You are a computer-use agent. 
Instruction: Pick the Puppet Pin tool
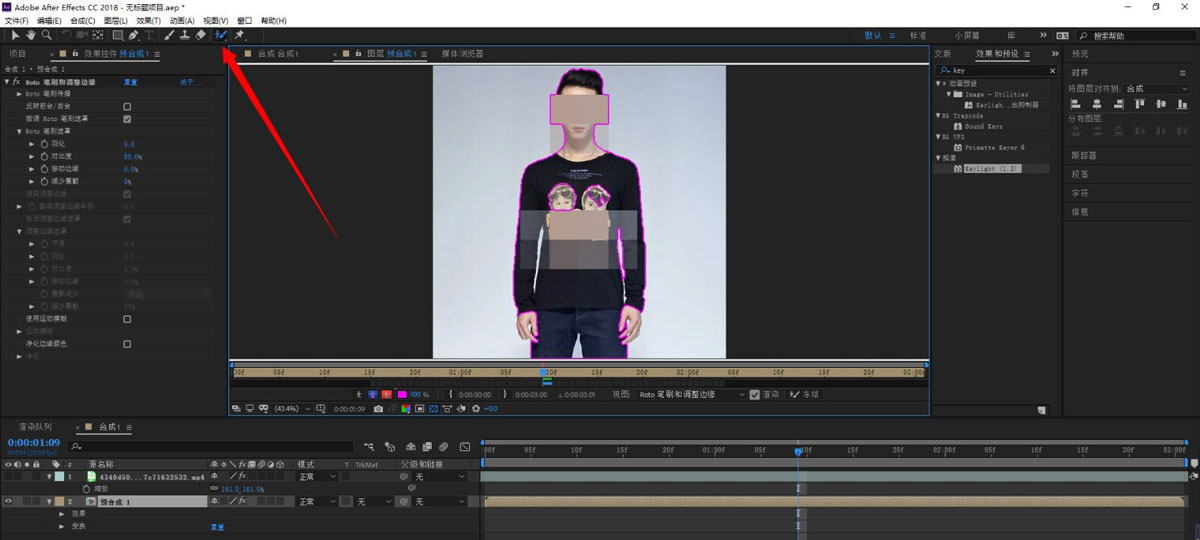tap(240, 35)
